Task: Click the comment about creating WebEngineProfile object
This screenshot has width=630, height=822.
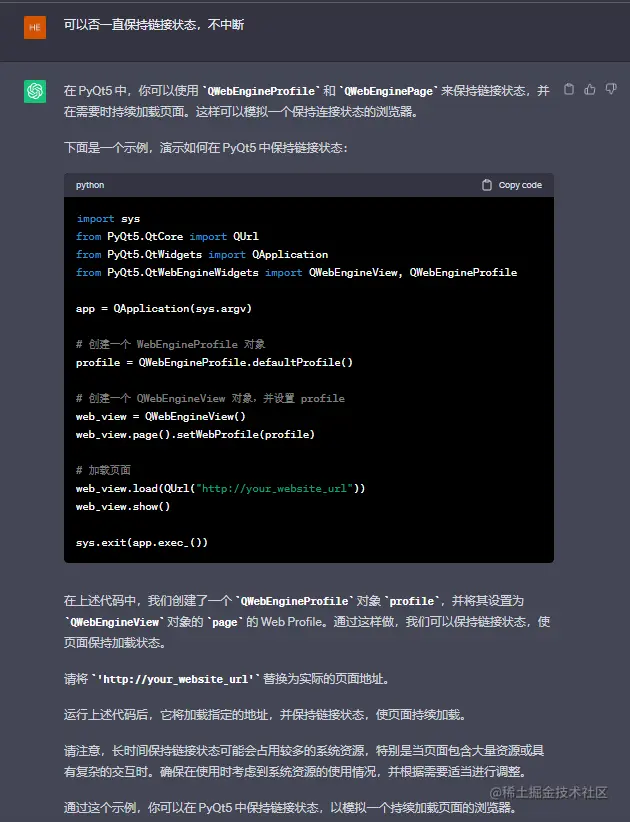Action: (170, 344)
